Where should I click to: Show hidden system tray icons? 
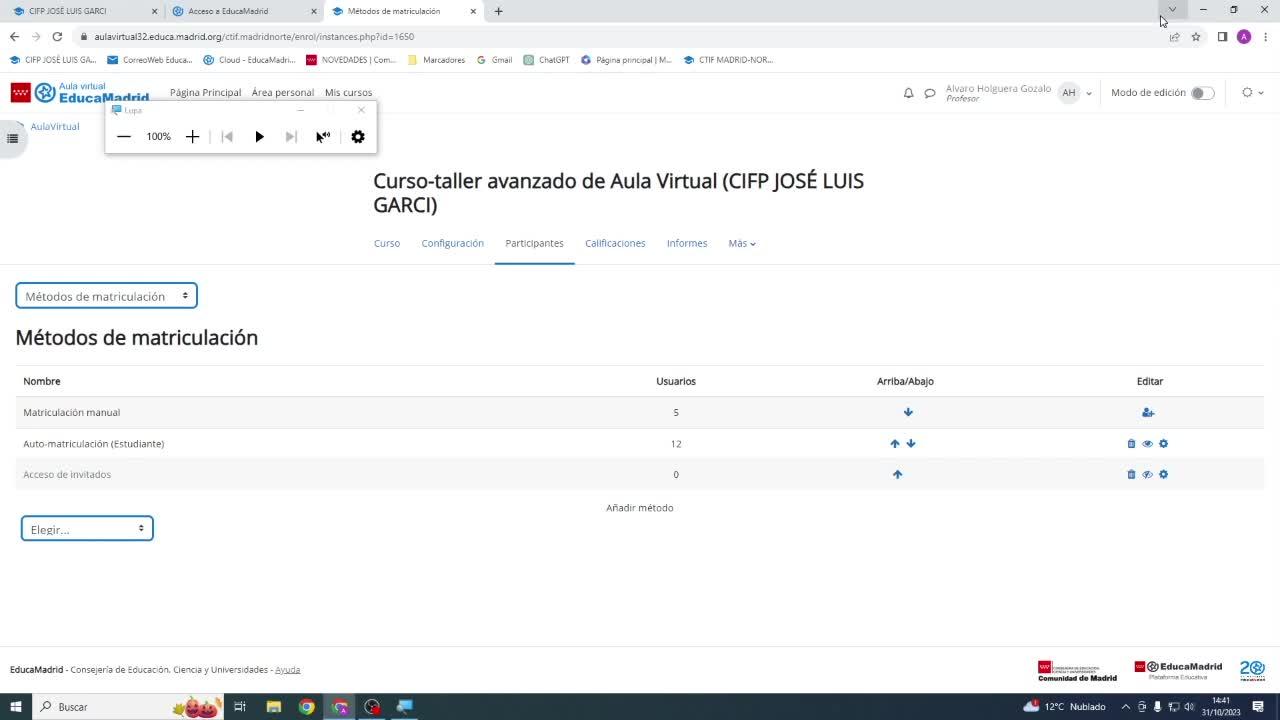(x=1126, y=707)
